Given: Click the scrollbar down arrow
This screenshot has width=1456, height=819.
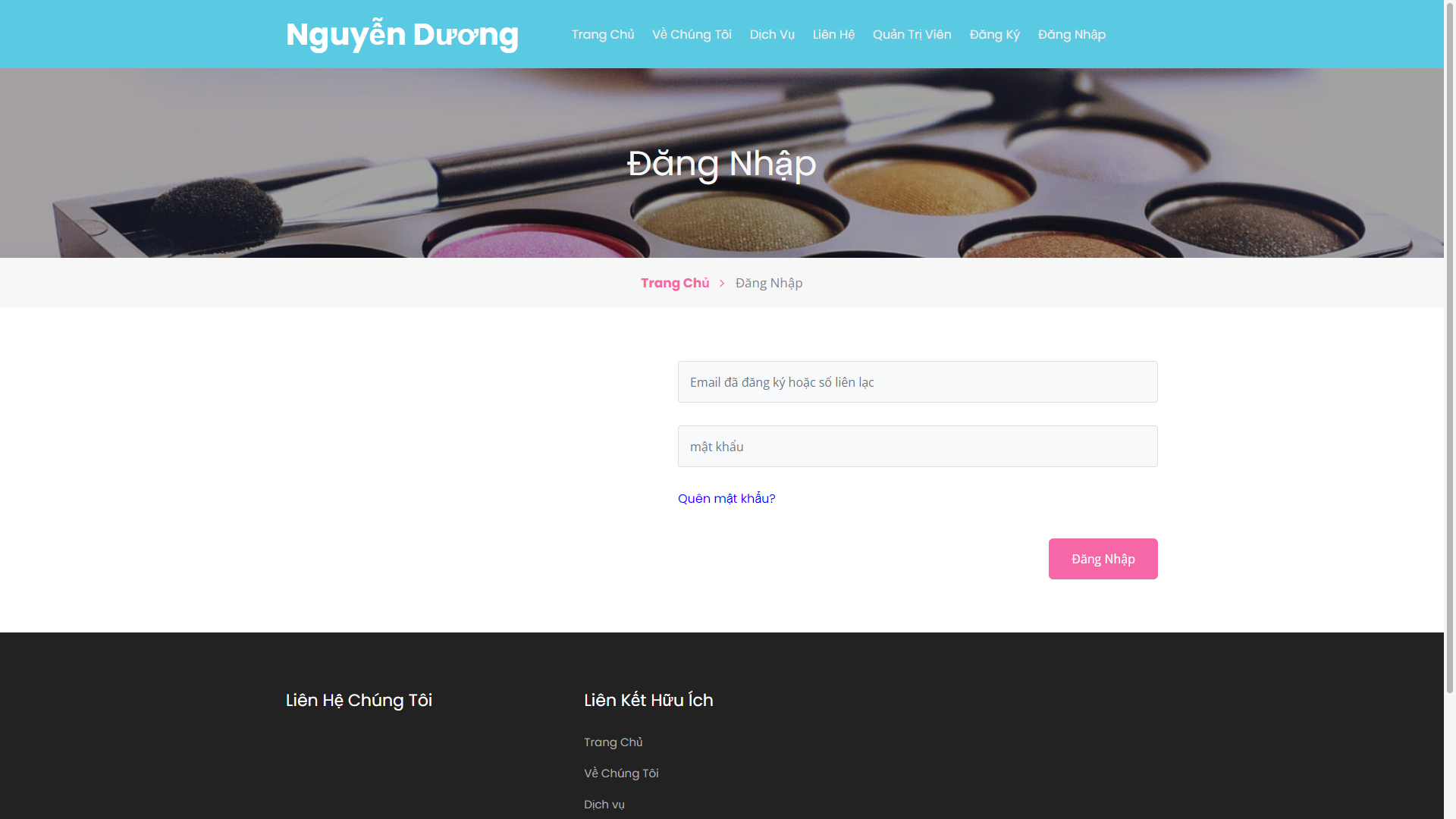Looking at the screenshot, I should click(1449, 813).
